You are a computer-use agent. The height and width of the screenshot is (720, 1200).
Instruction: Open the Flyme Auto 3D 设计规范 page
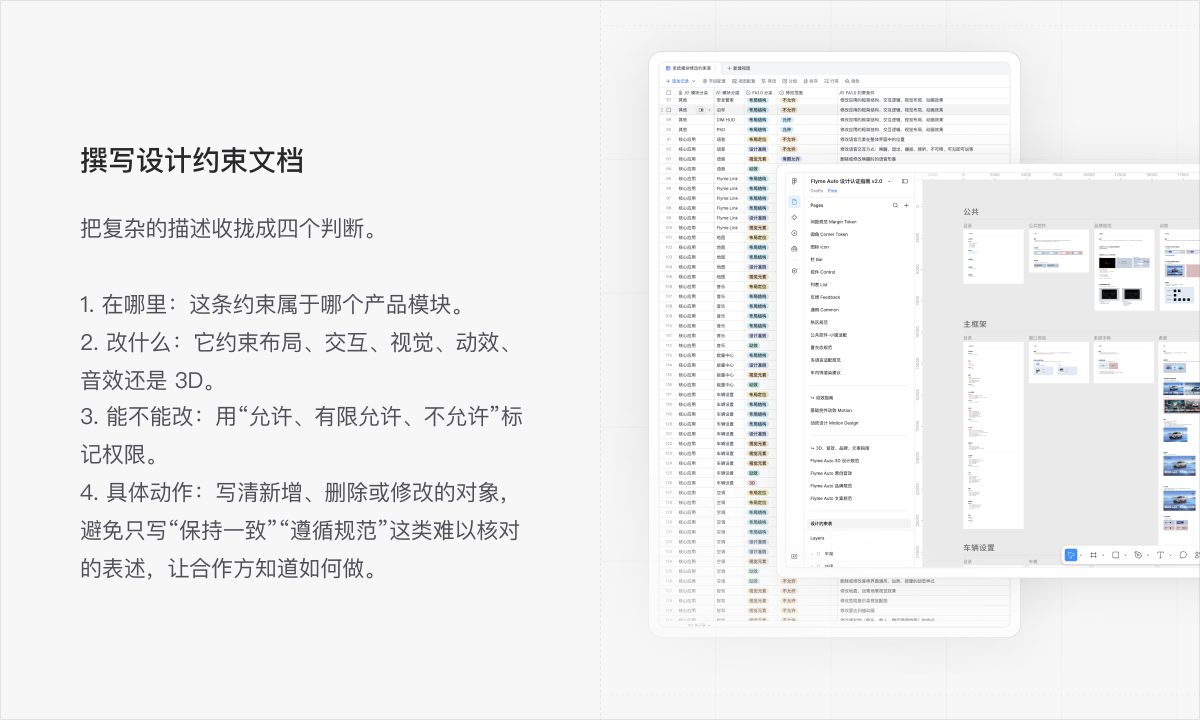[834, 461]
